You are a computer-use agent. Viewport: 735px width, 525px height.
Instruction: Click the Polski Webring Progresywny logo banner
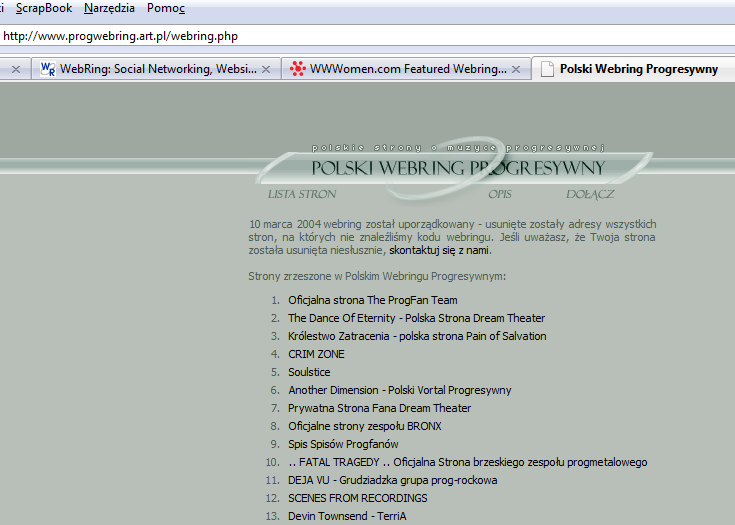tap(455, 167)
